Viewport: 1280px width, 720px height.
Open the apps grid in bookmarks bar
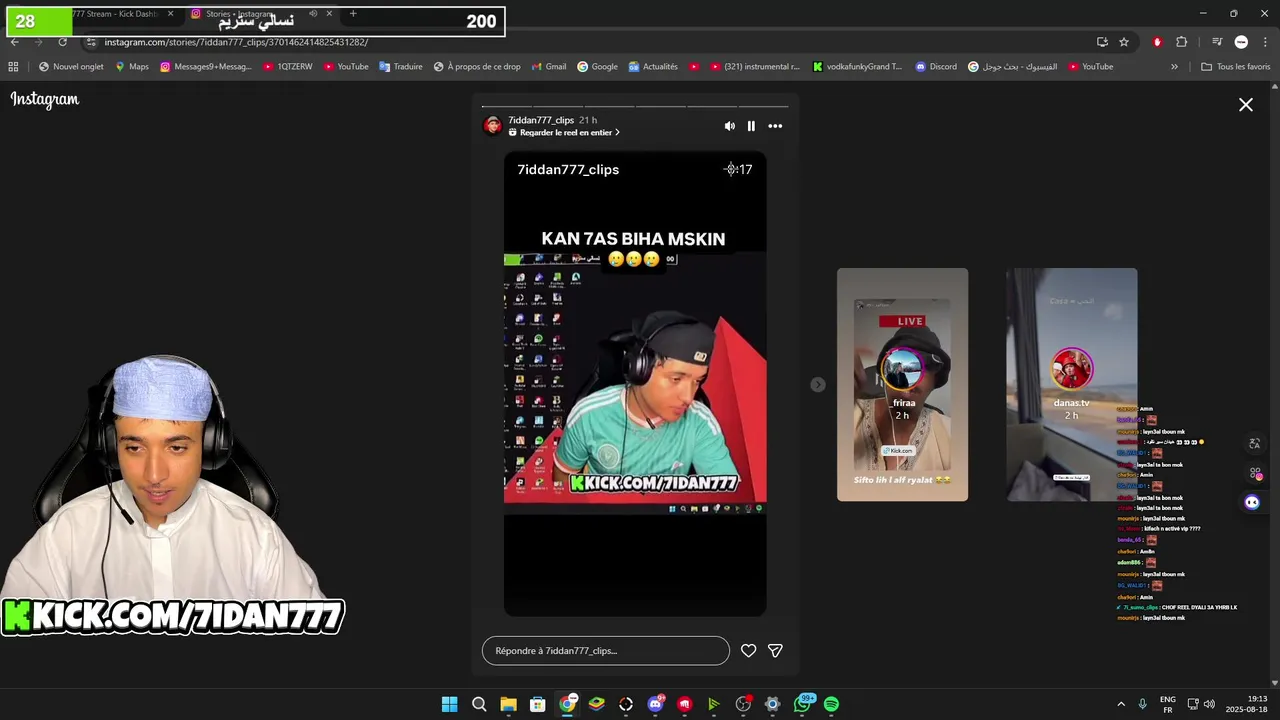[x=13, y=67]
